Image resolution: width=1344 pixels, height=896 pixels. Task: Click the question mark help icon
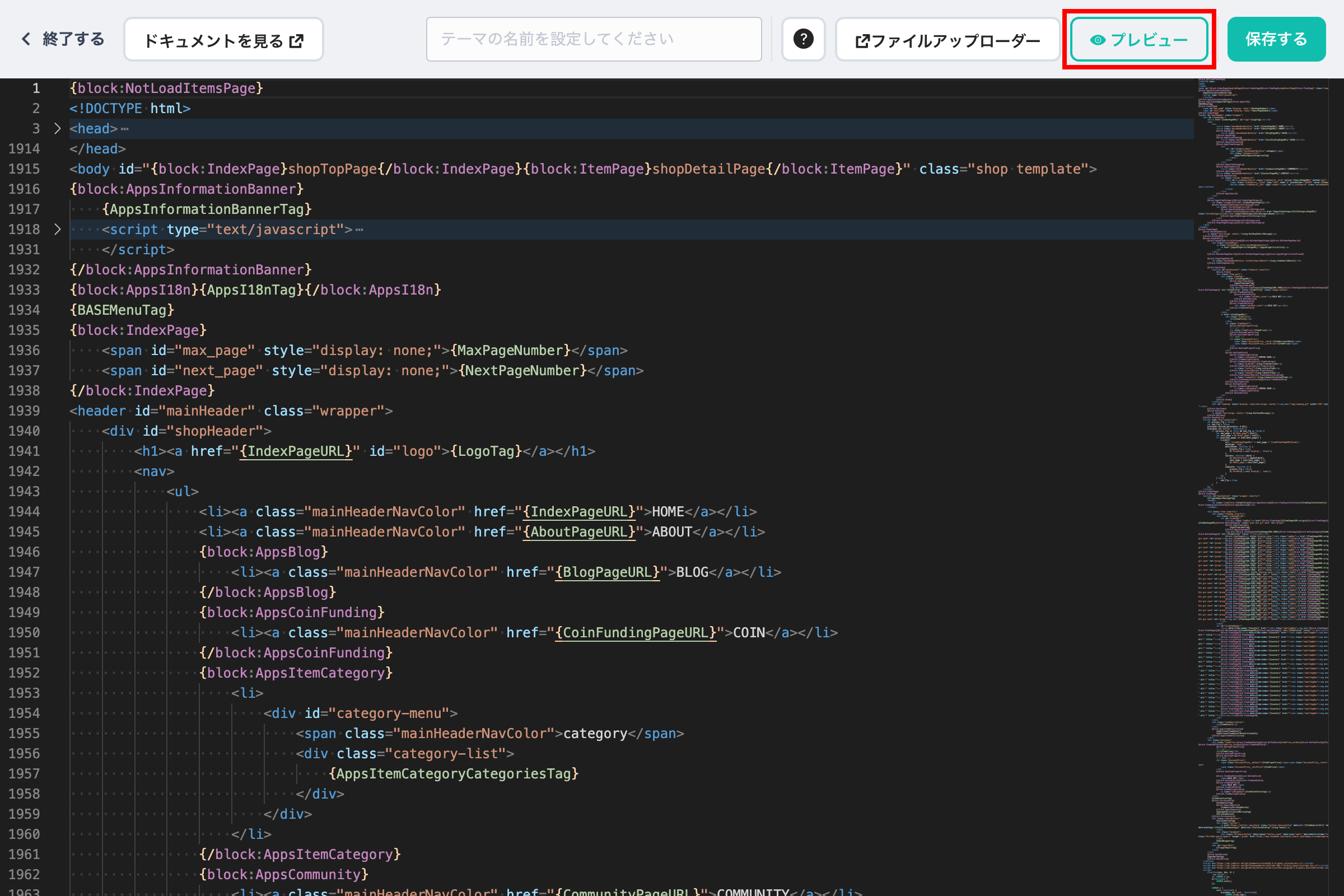803,39
